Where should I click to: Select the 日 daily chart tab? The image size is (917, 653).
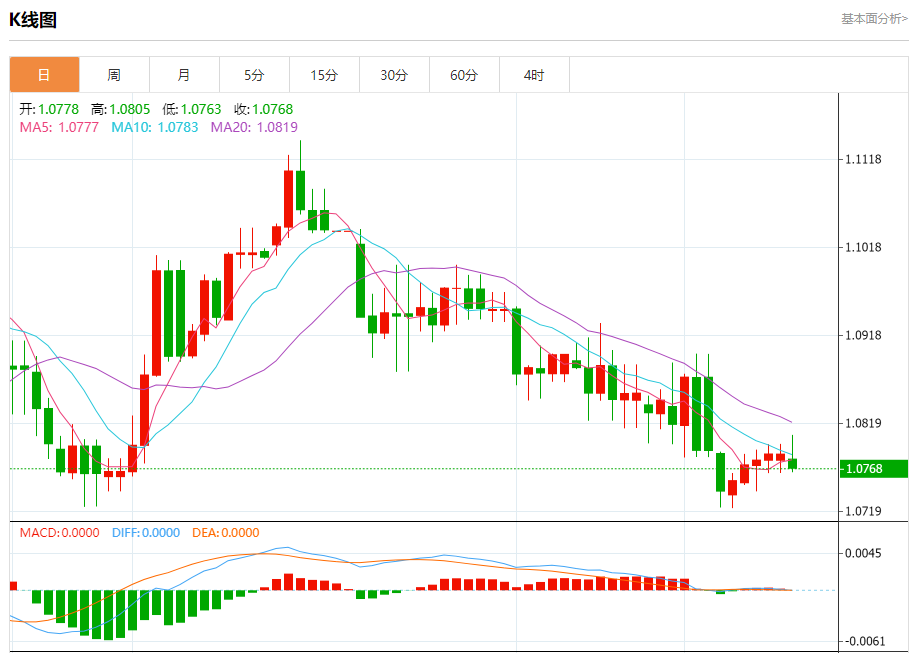pyautogui.click(x=44, y=75)
